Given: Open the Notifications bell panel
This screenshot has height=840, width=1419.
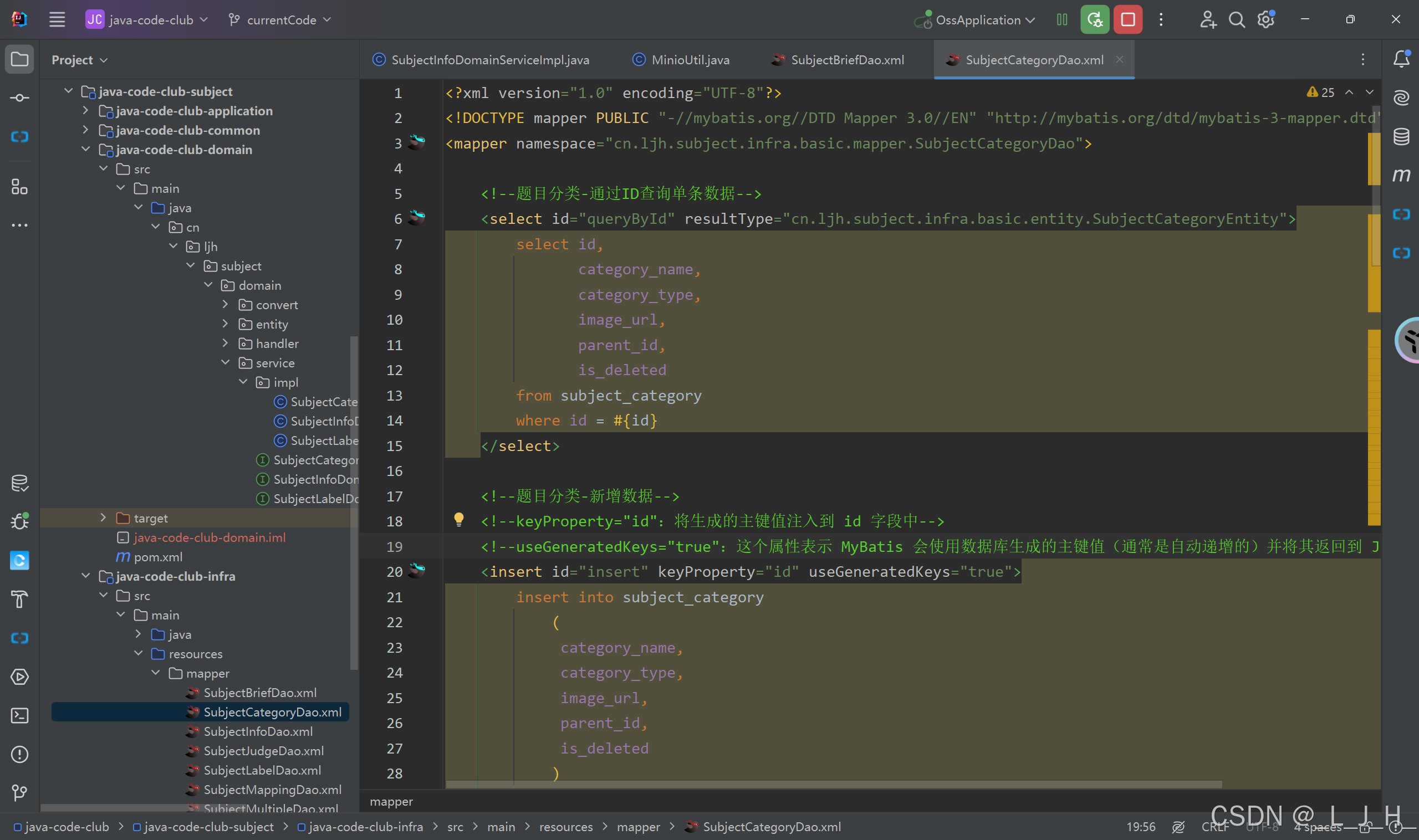Looking at the screenshot, I should click(x=1401, y=59).
